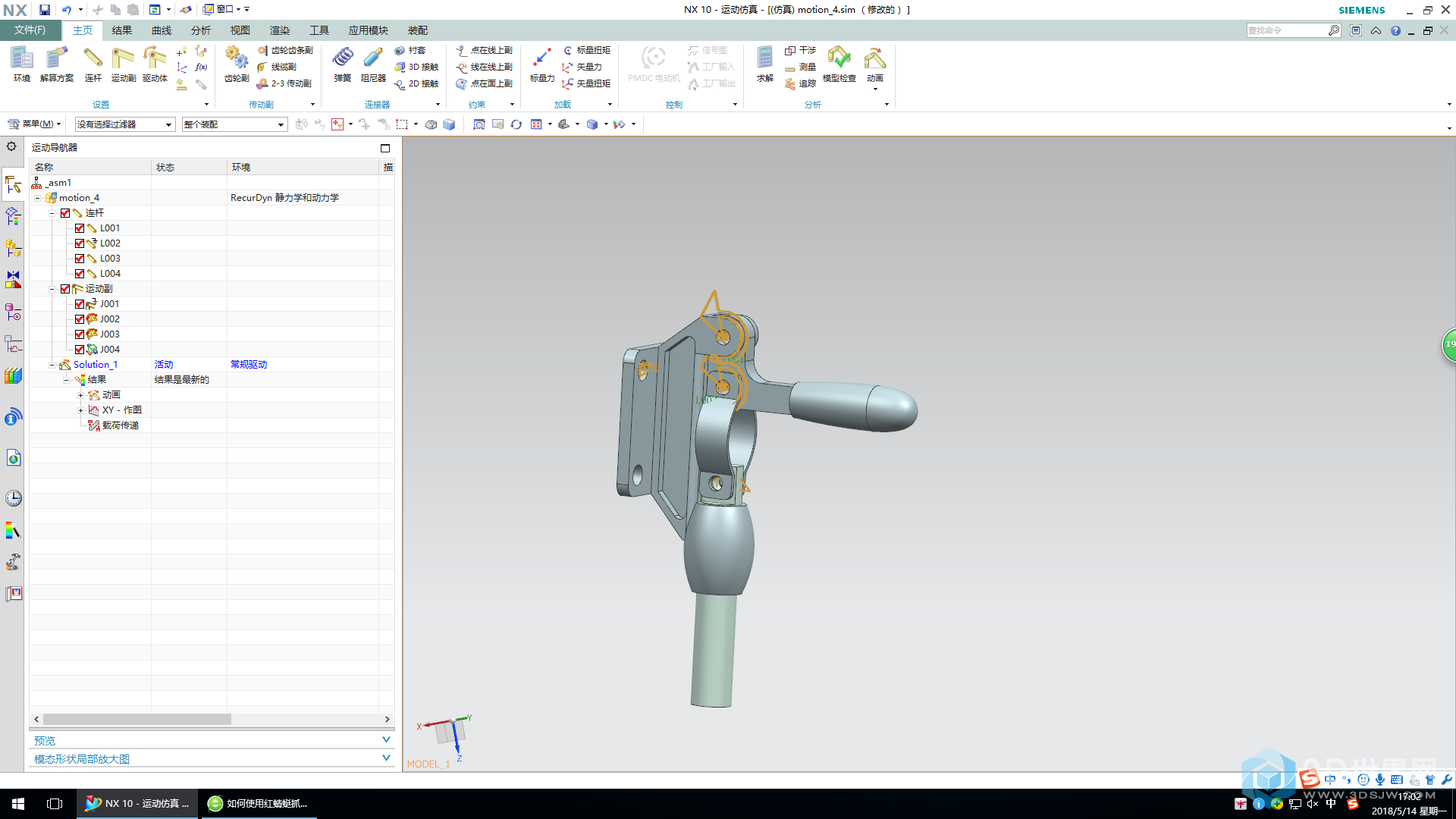Open the 环境 (Environment) tool

pos(21,64)
